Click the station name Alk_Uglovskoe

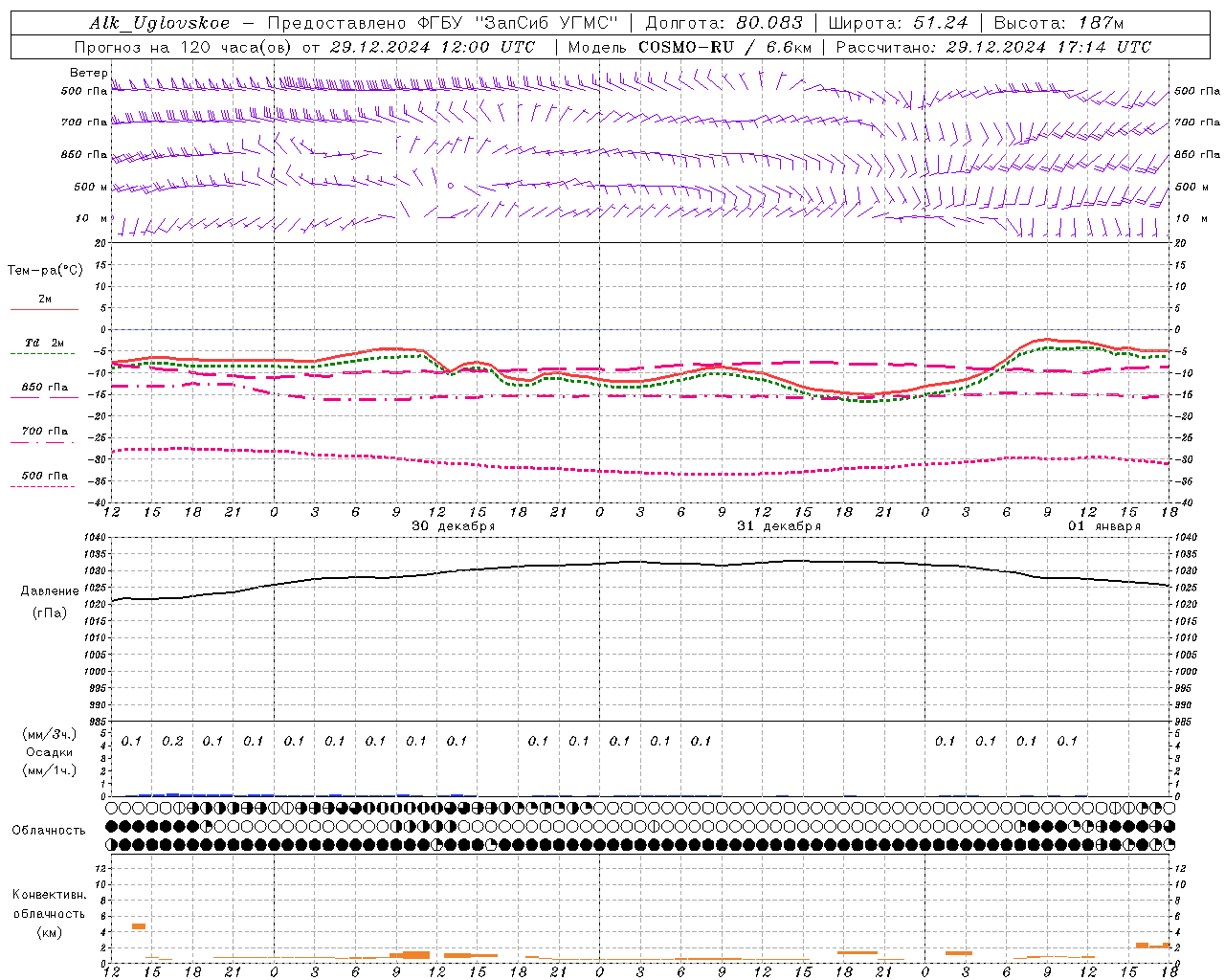tap(159, 23)
